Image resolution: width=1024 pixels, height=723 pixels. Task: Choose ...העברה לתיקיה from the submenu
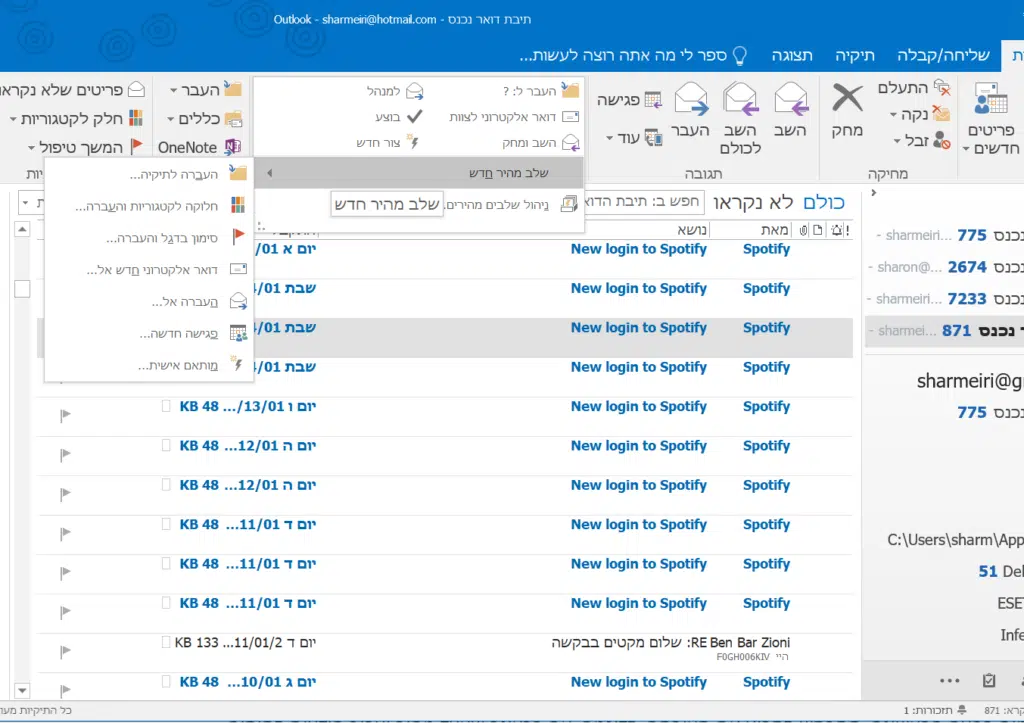150,174
